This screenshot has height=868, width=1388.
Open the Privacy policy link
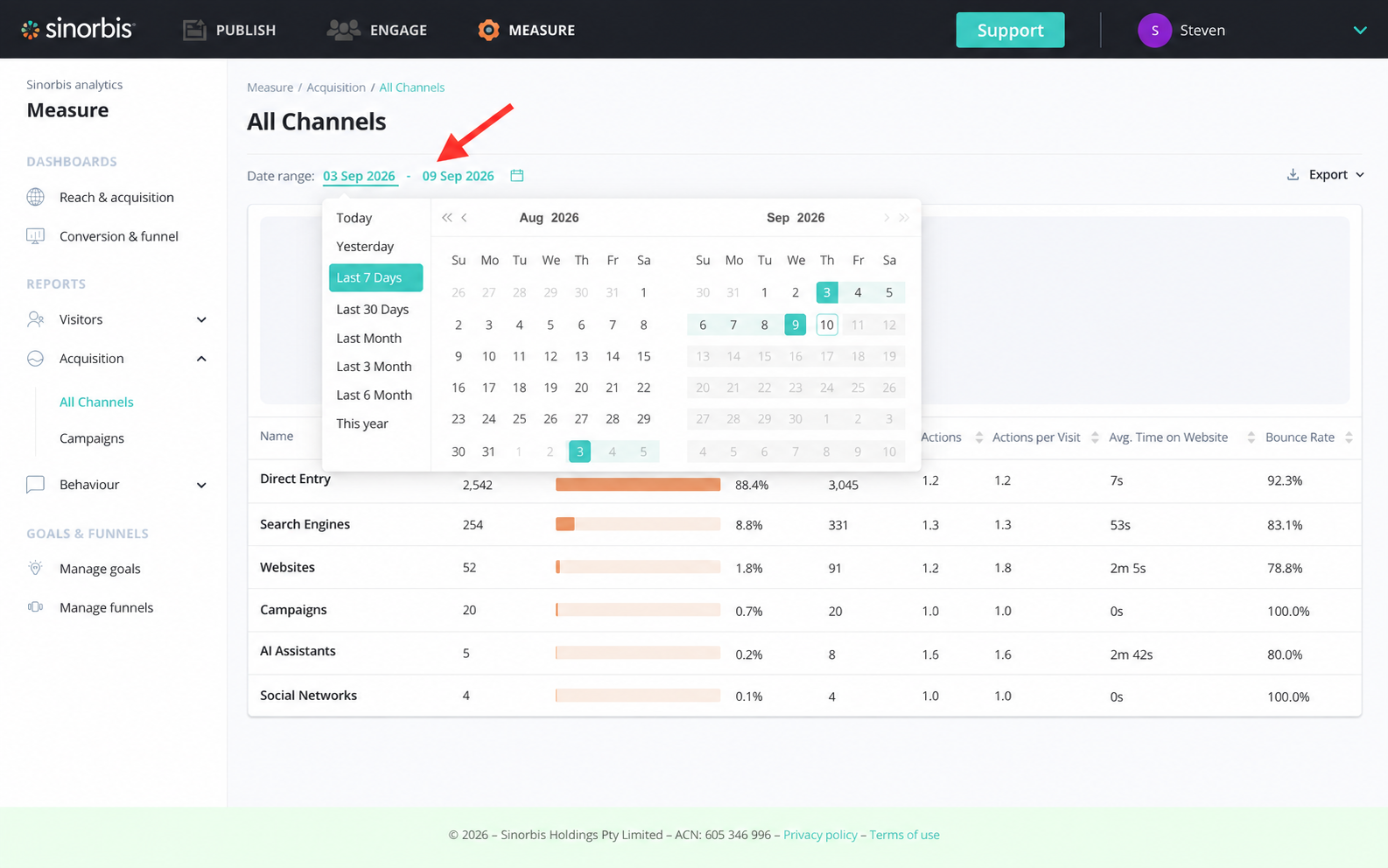pos(820,835)
